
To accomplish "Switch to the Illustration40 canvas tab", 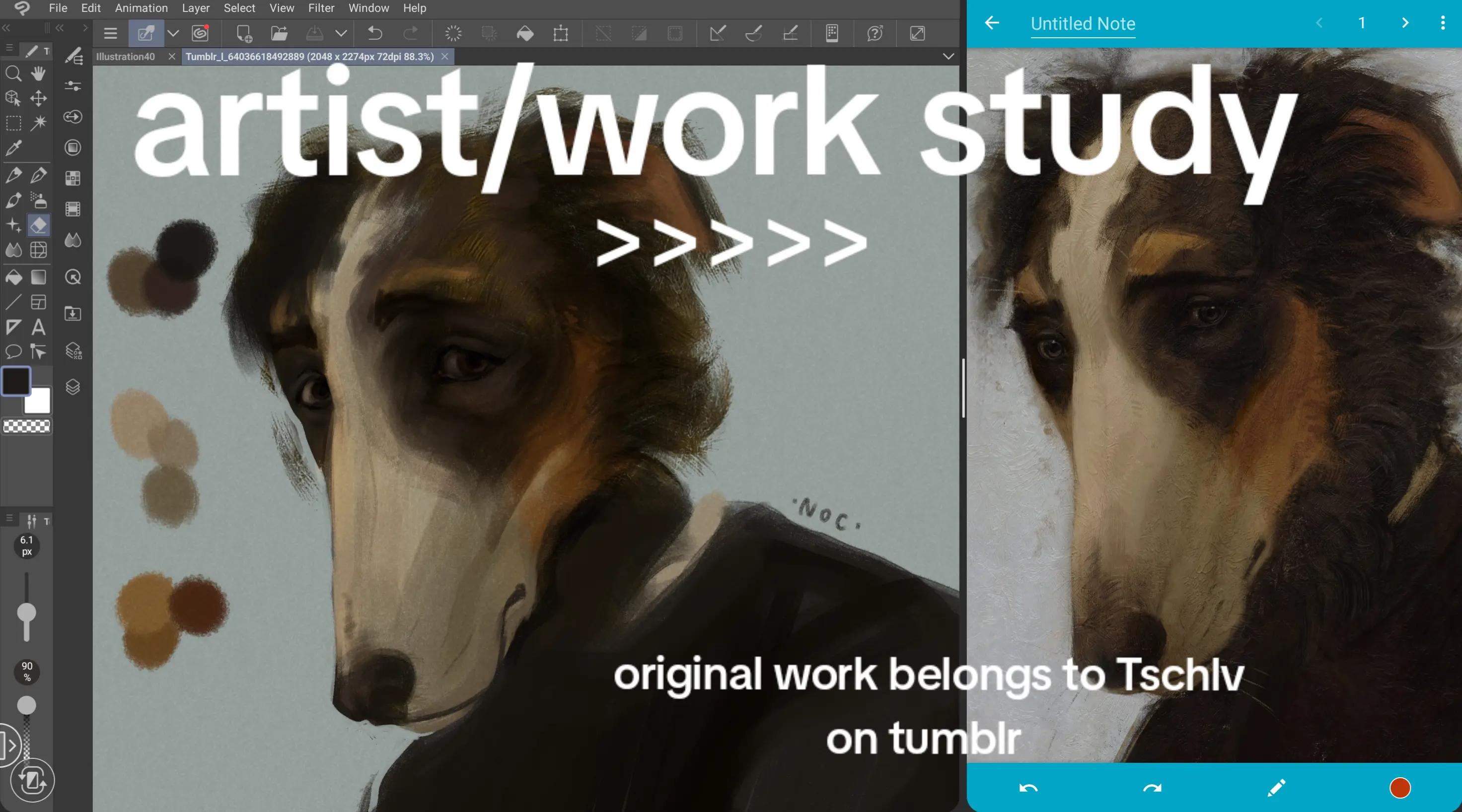I will [126, 57].
